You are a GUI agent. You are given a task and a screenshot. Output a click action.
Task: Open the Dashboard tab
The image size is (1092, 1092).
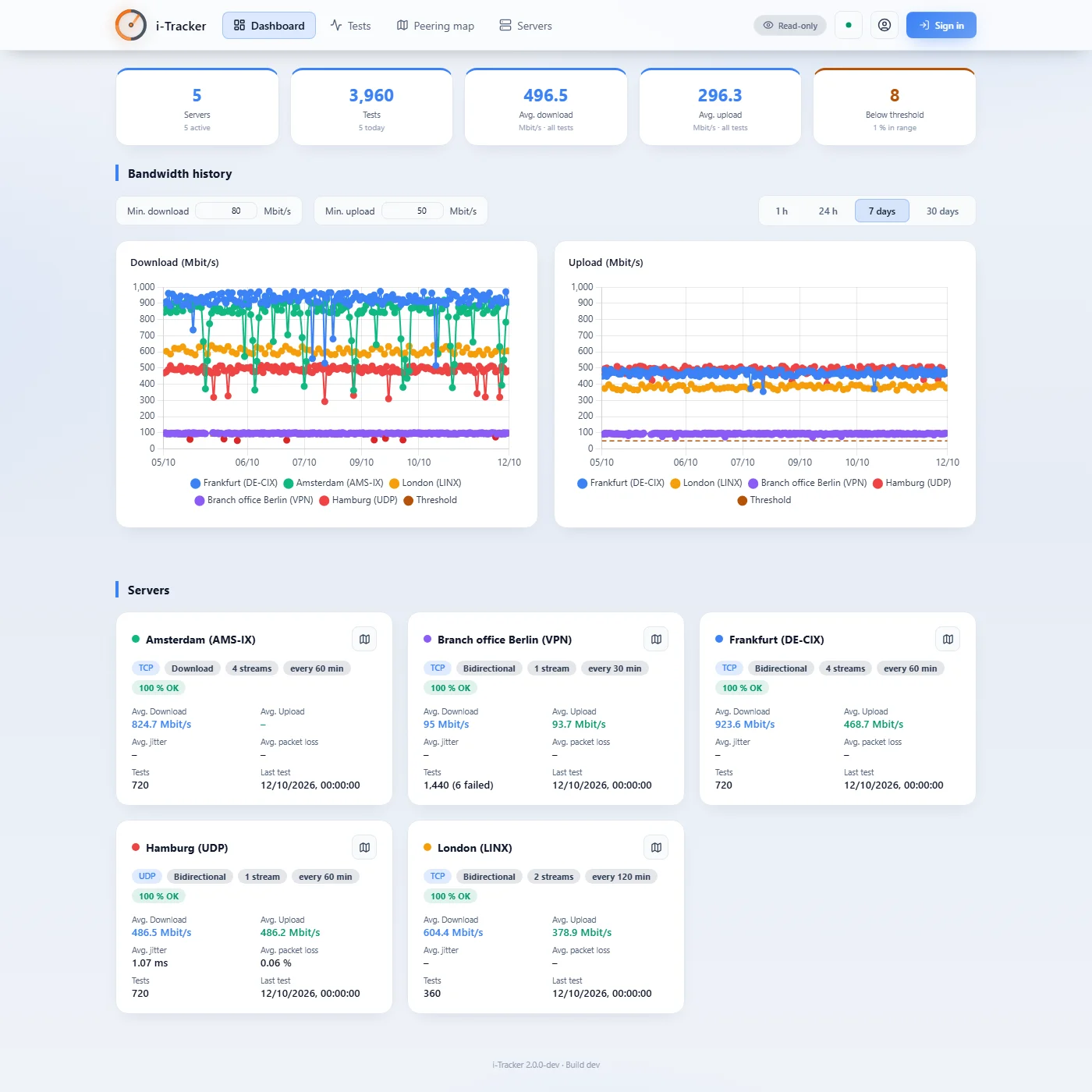(269, 26)
